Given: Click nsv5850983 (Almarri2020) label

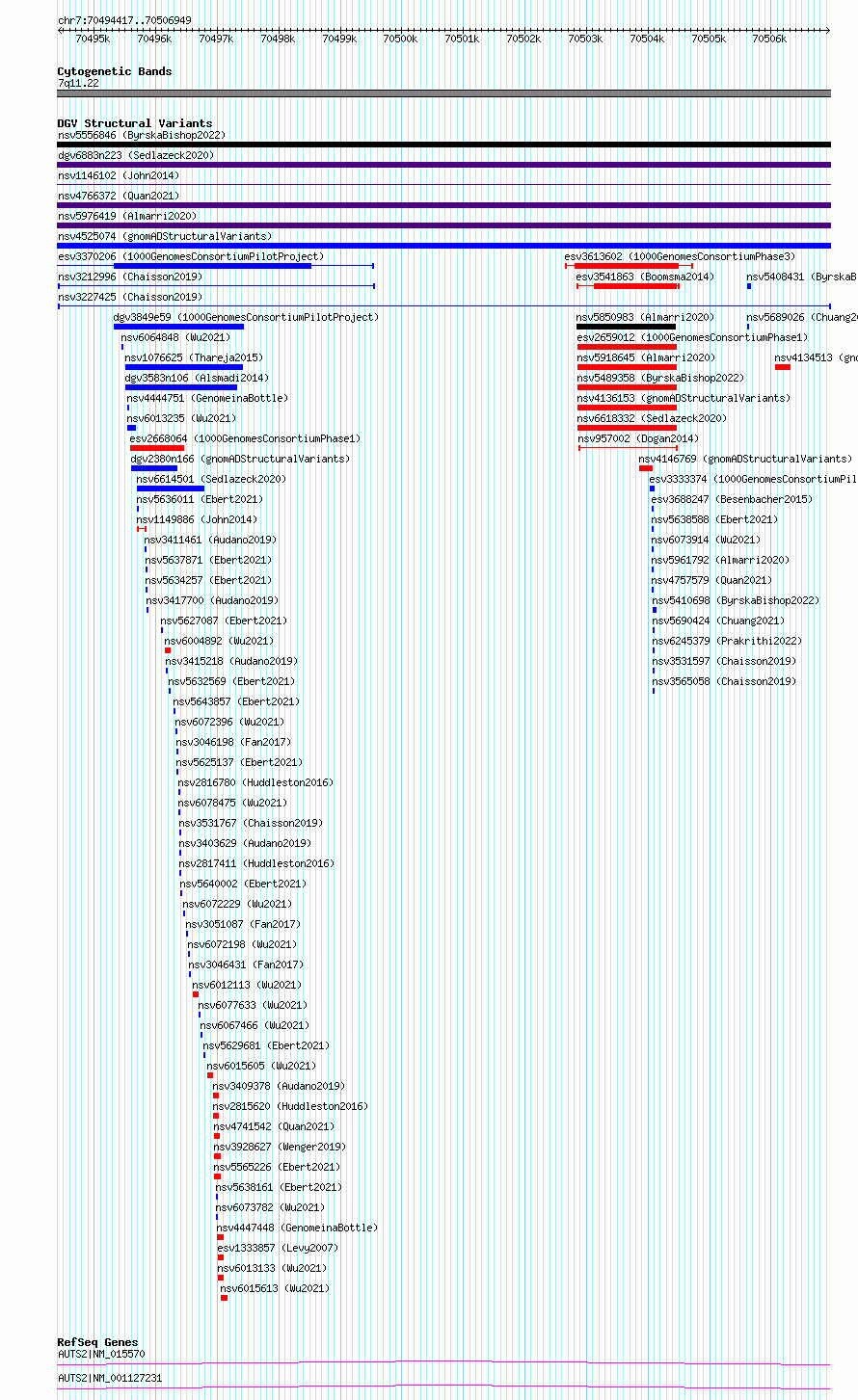Looking at the screenshot, I should [x=645, y=317].
